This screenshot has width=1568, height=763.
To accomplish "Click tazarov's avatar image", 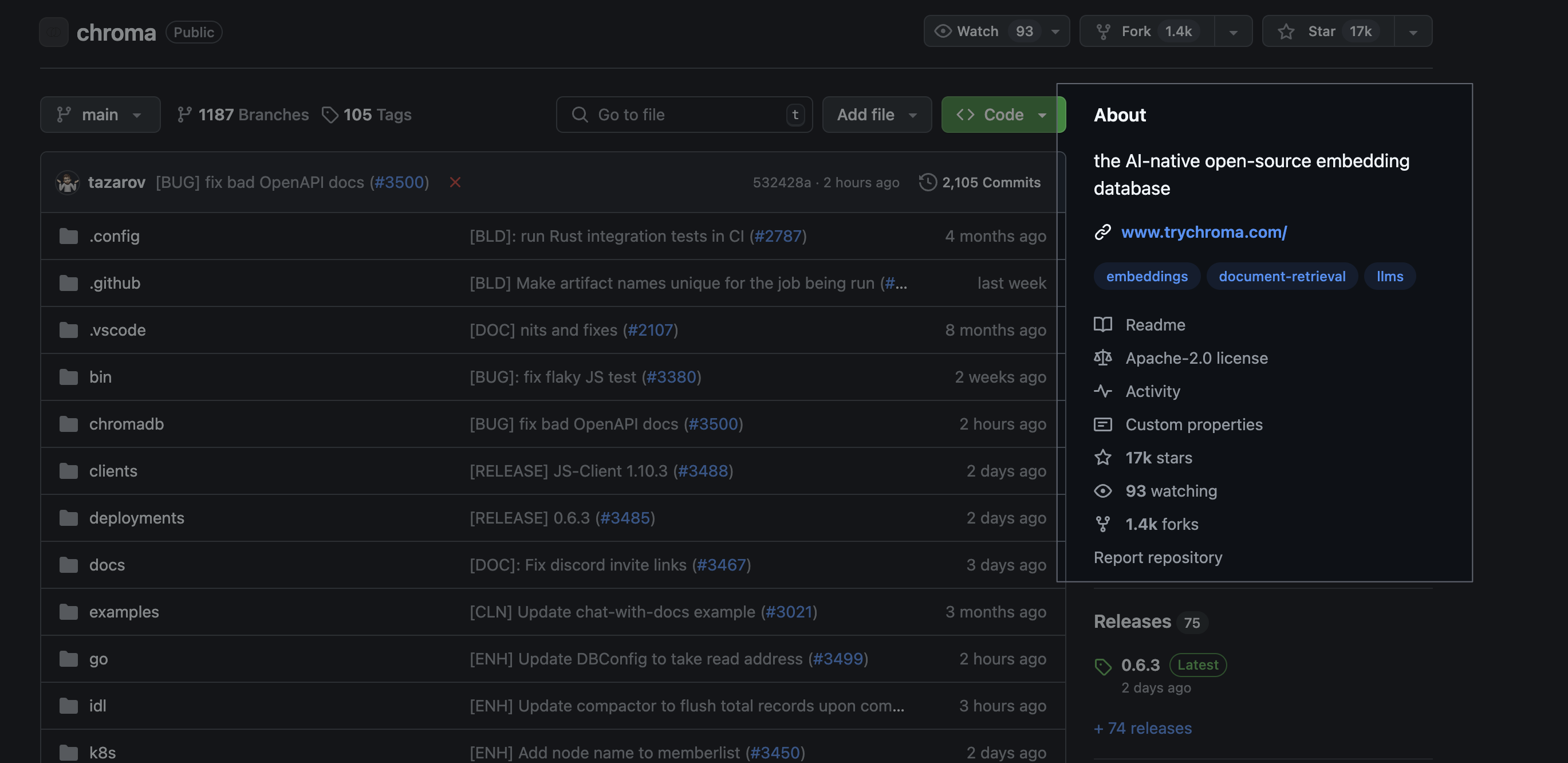I will 68,183.
